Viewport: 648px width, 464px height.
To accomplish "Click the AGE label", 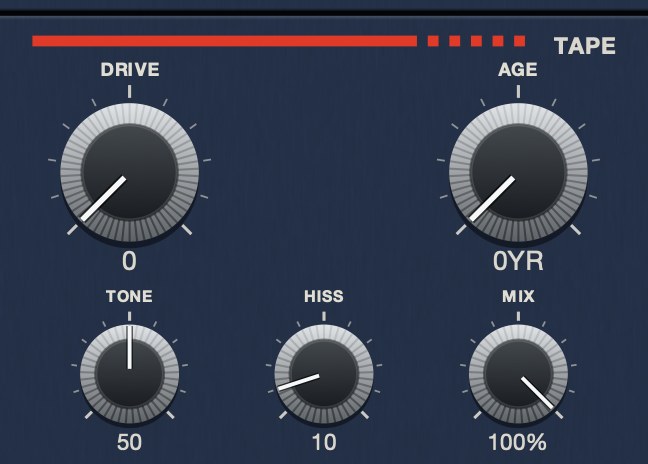I will 518,69.
